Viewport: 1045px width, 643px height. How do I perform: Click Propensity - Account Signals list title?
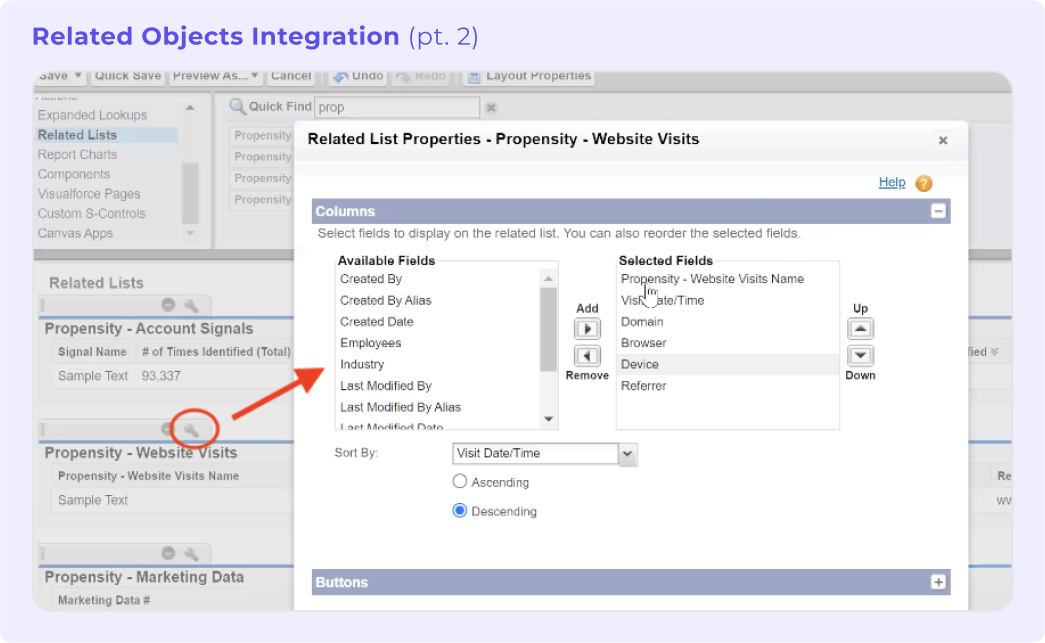point(149,329)
